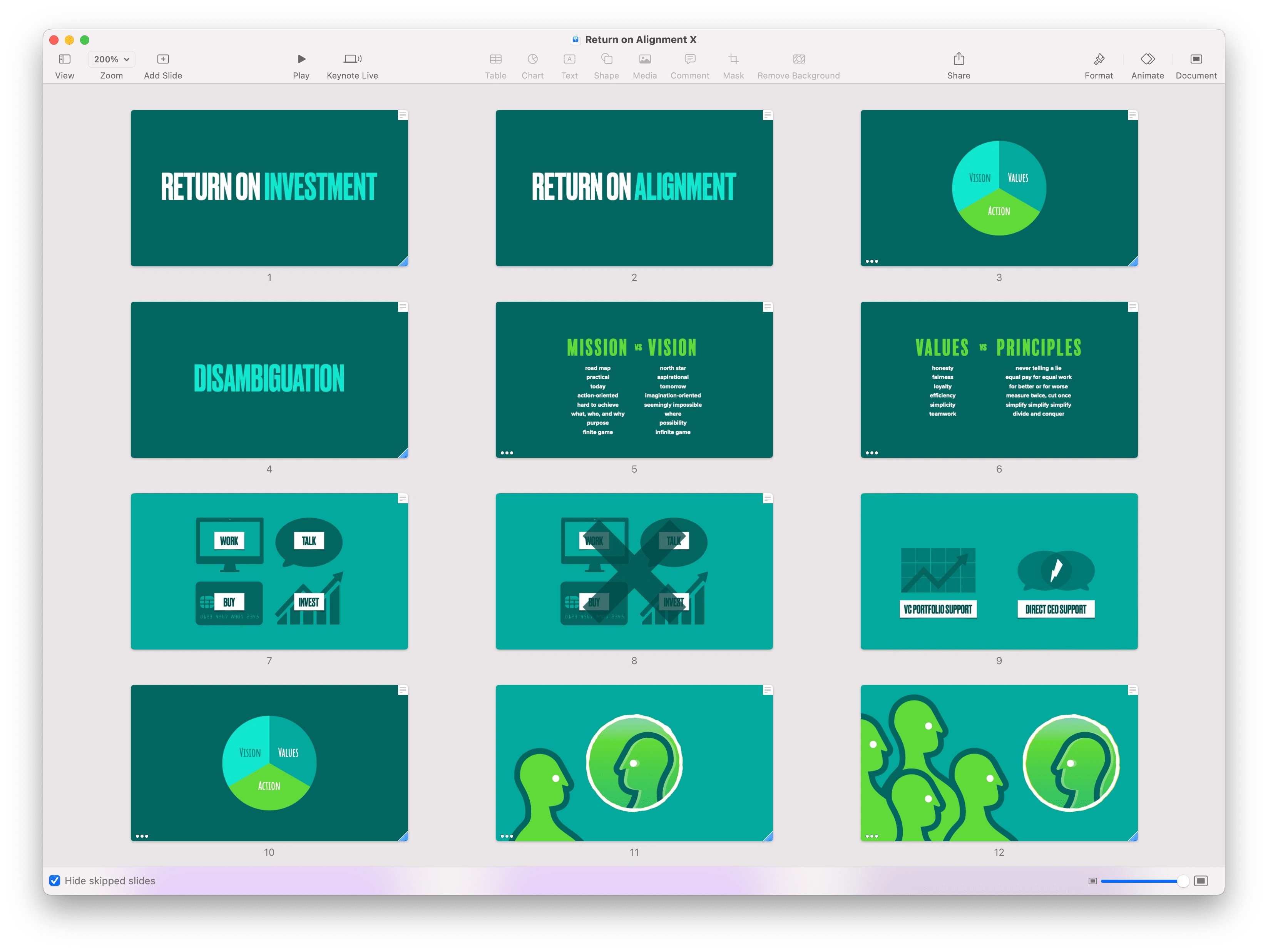The height and width of the screenshot is (952, 1268).
Task: Open the Document inspector
Action: coord(1196,66)
